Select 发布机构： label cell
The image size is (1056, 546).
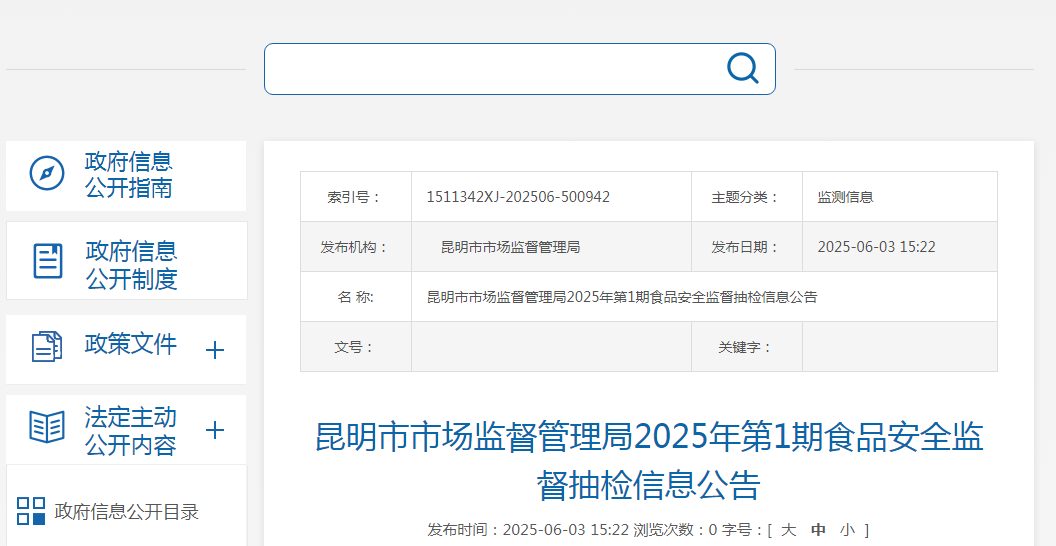coord(356,247)
